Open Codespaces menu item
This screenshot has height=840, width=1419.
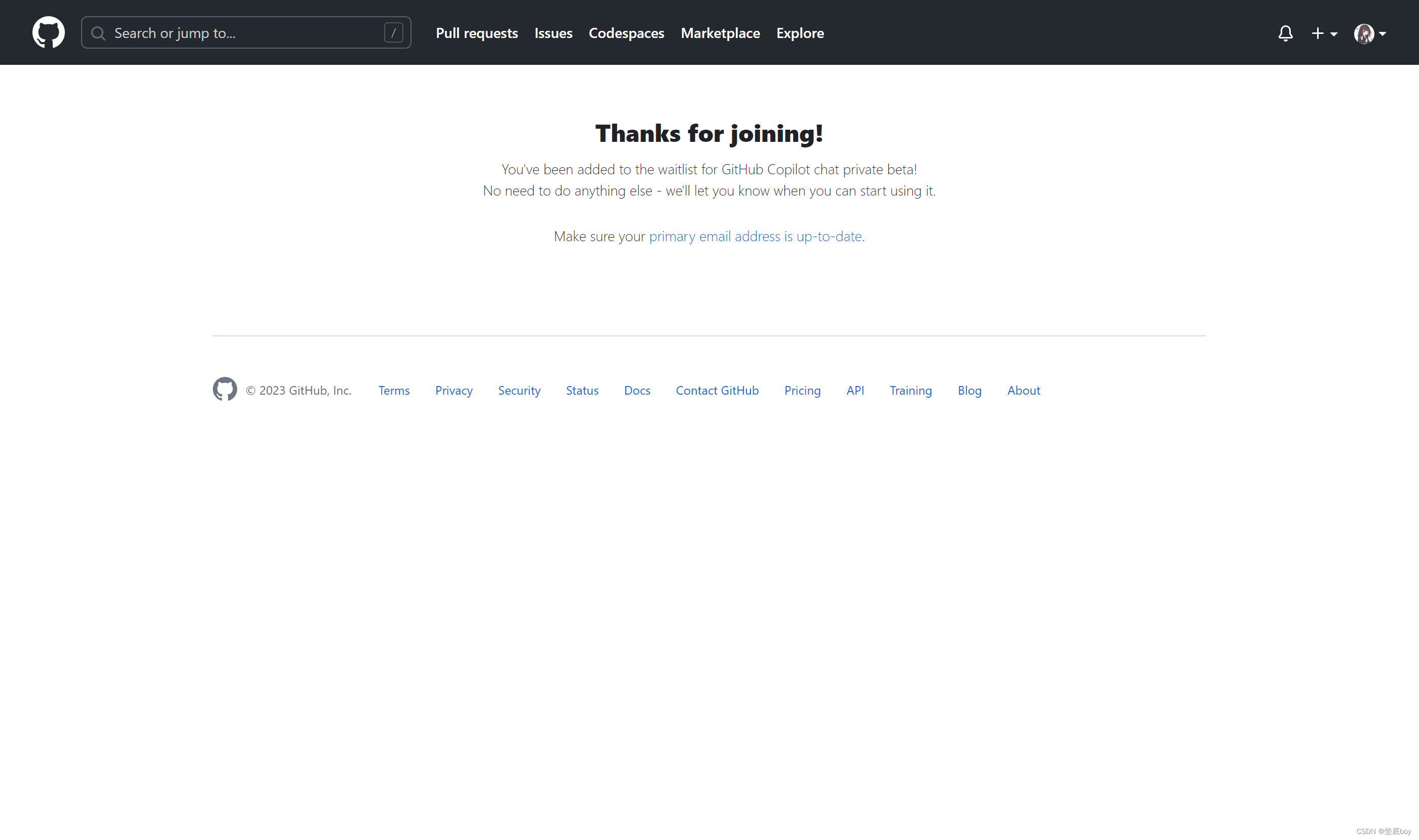coord(626,32)
